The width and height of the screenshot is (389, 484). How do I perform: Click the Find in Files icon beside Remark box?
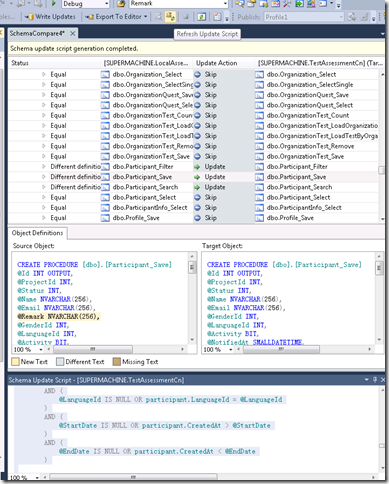coord(122,4)
